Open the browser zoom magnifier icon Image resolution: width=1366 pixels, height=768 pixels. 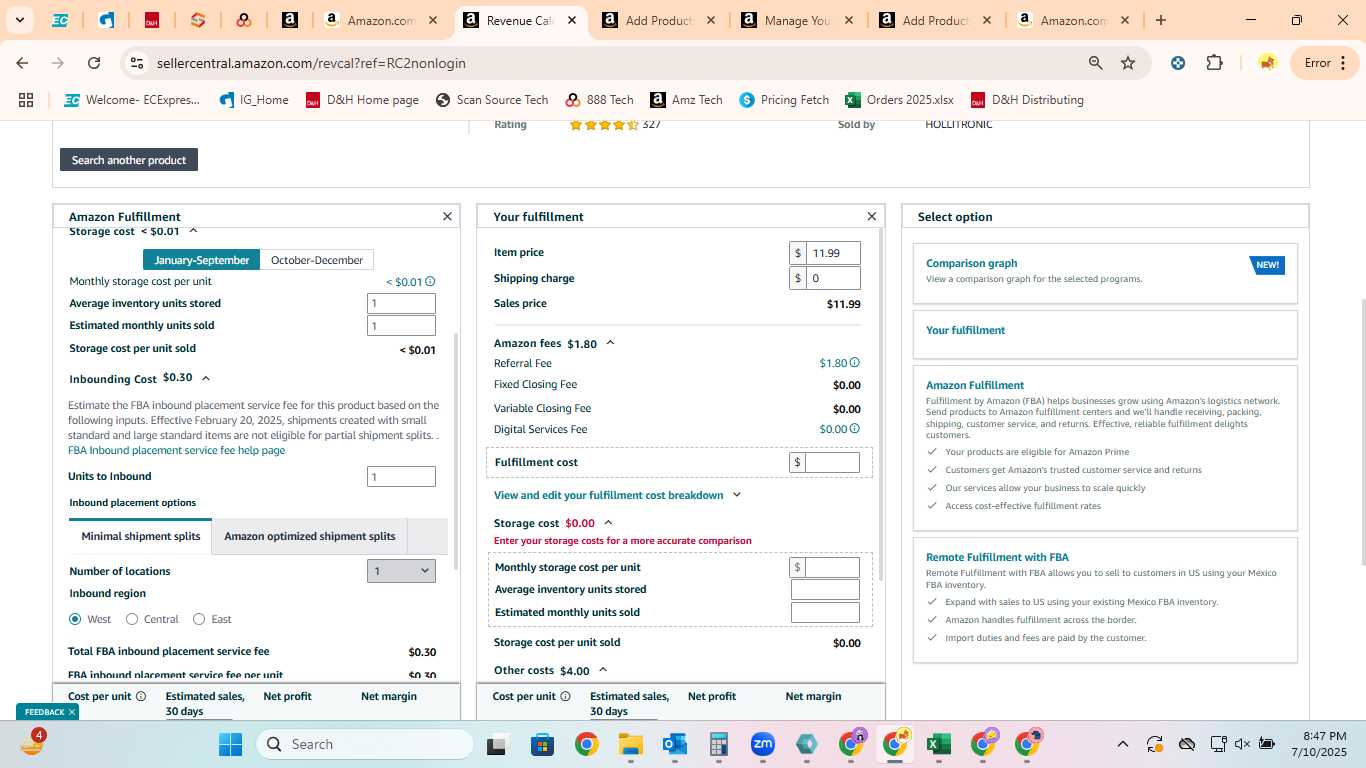point(1096,63)
